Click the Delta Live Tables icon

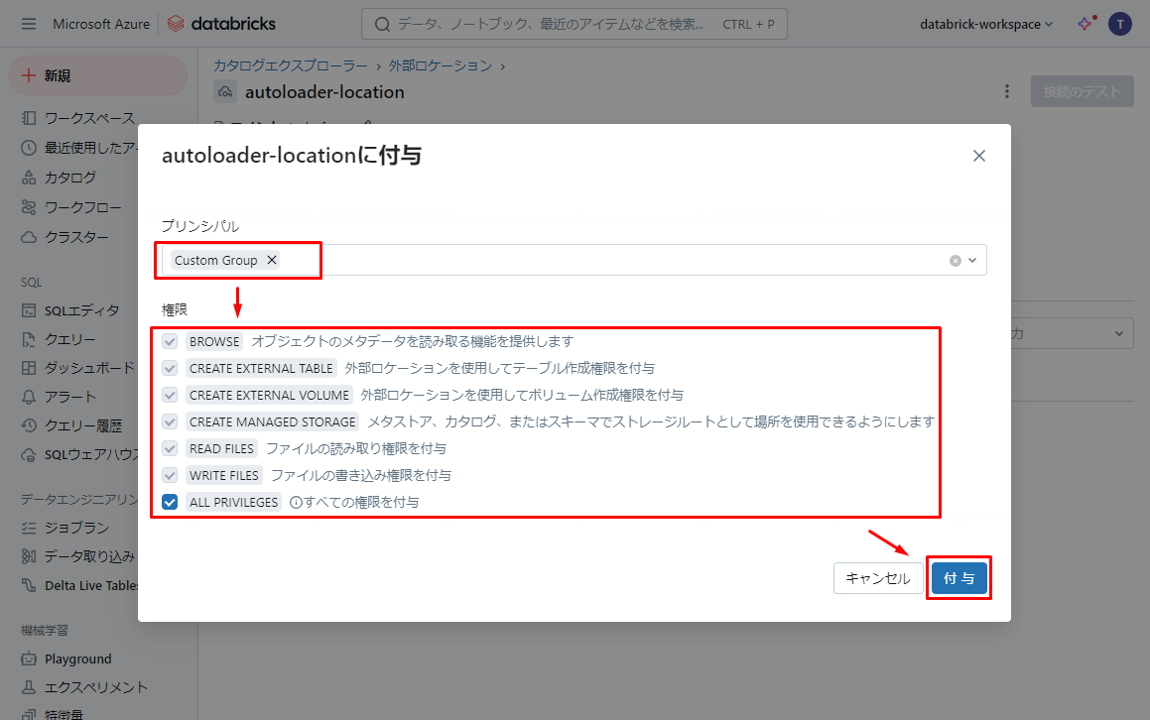[x=29, y=585]
